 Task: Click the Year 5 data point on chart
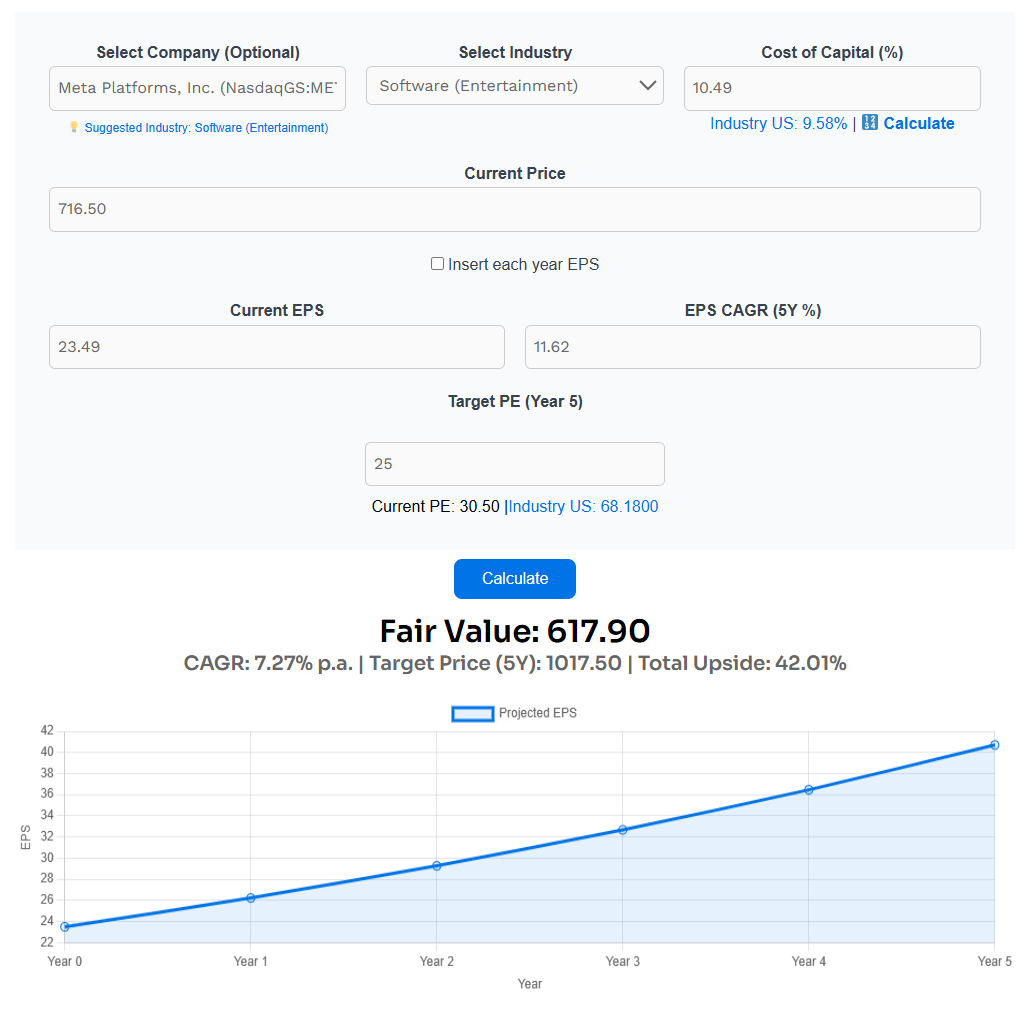click(994, 745)
